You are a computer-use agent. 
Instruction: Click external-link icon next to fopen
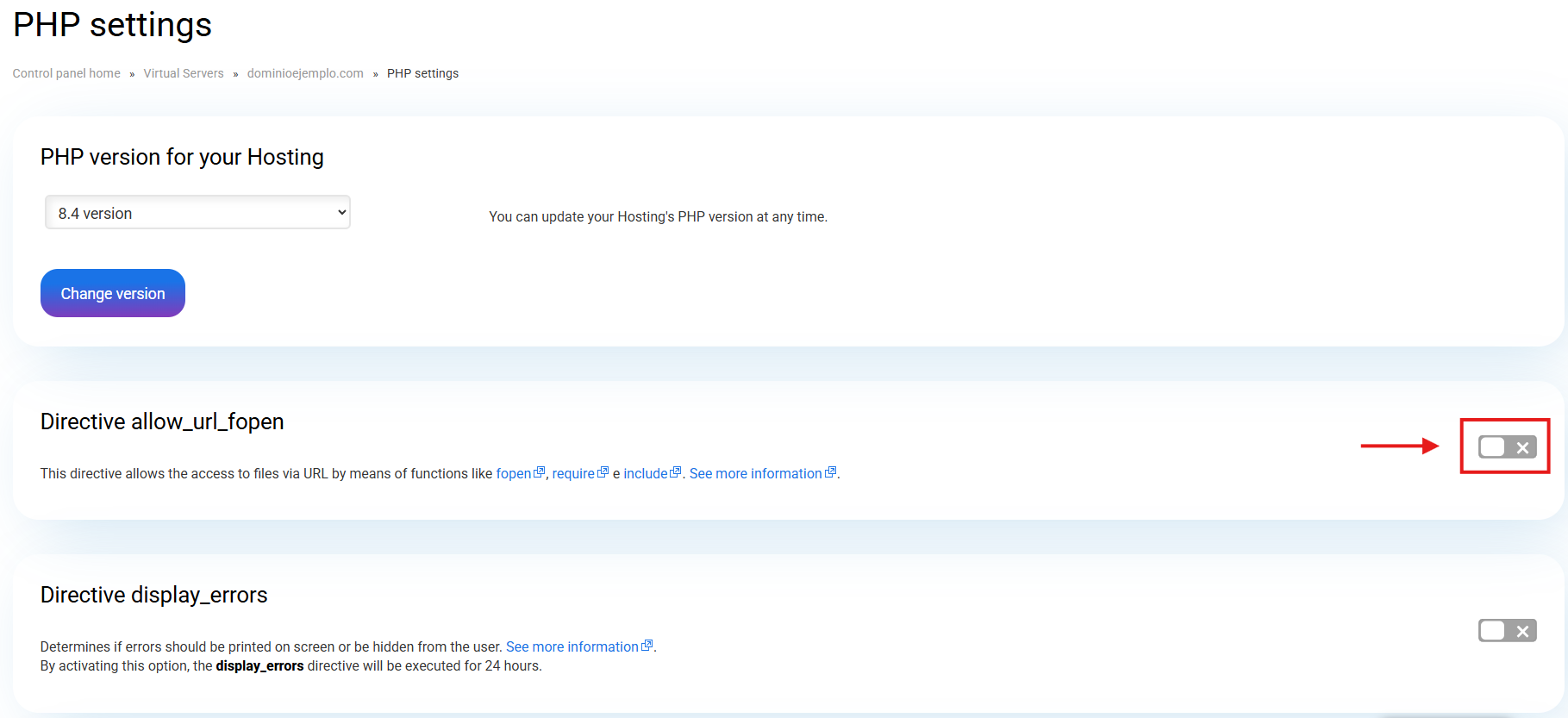[x=540, y=472]
